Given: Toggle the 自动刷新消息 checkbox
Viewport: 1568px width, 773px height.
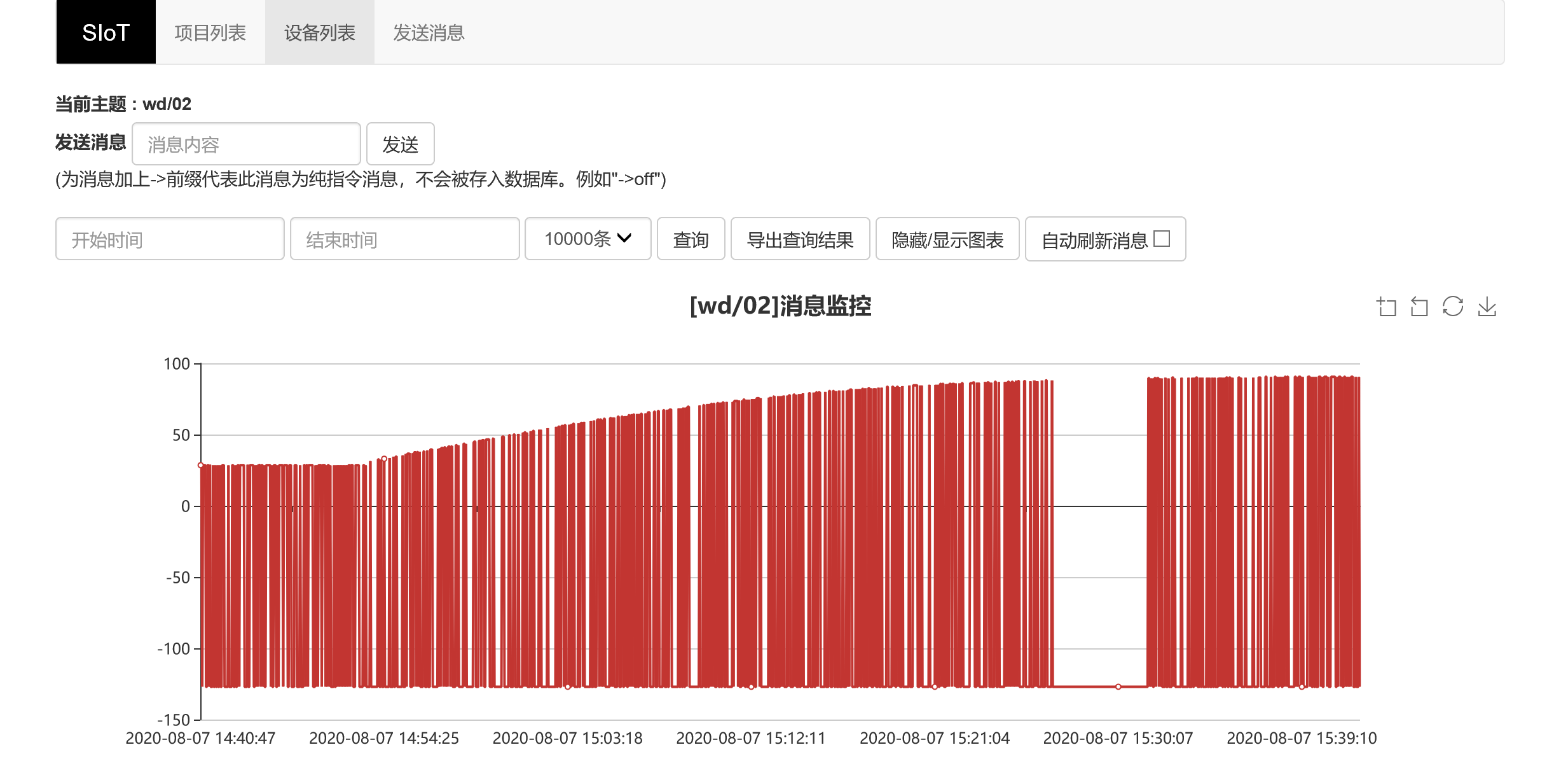Looking at the screenshot, I should tap(1162, 239).
